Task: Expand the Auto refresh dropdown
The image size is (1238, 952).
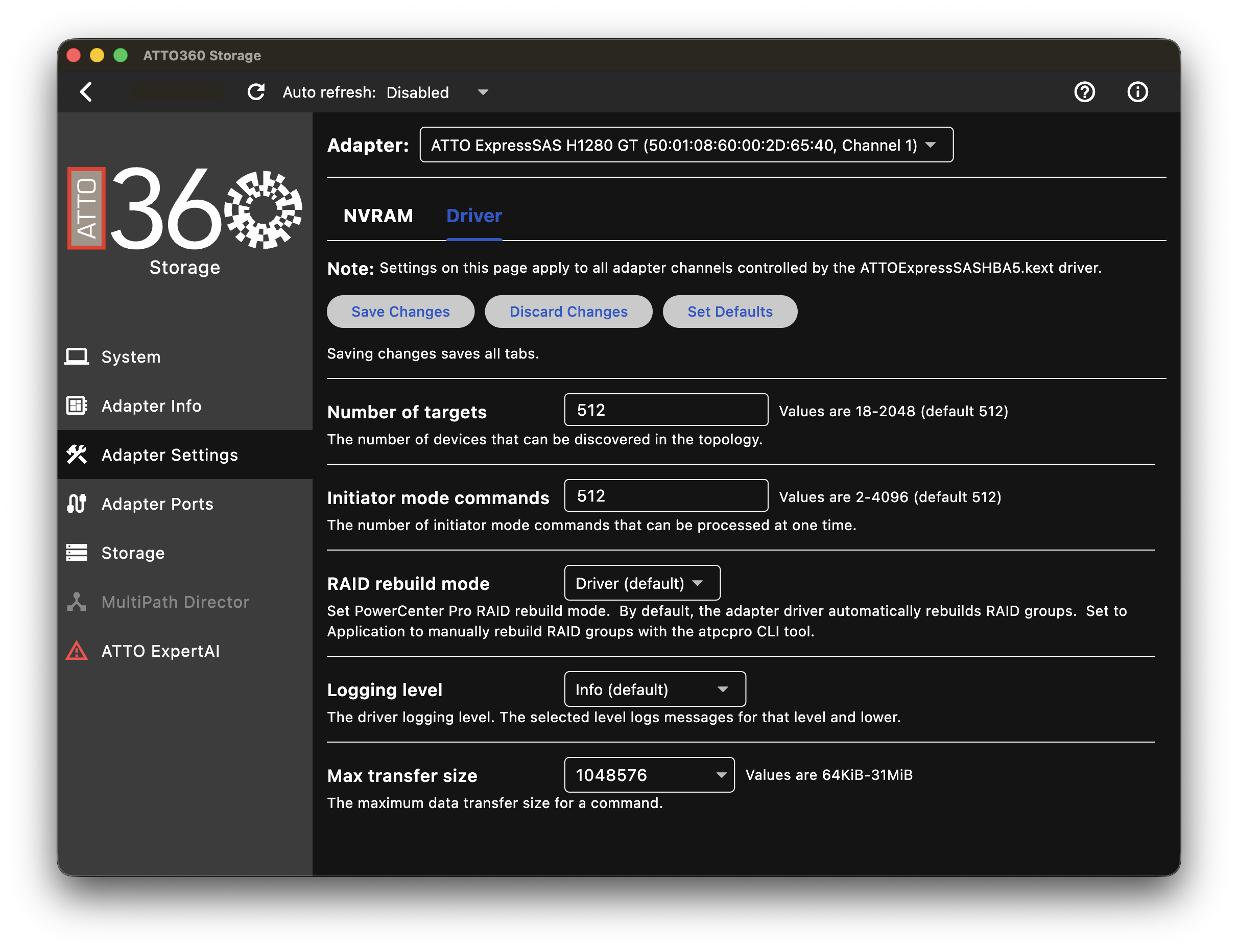Action: coord(436,92)
